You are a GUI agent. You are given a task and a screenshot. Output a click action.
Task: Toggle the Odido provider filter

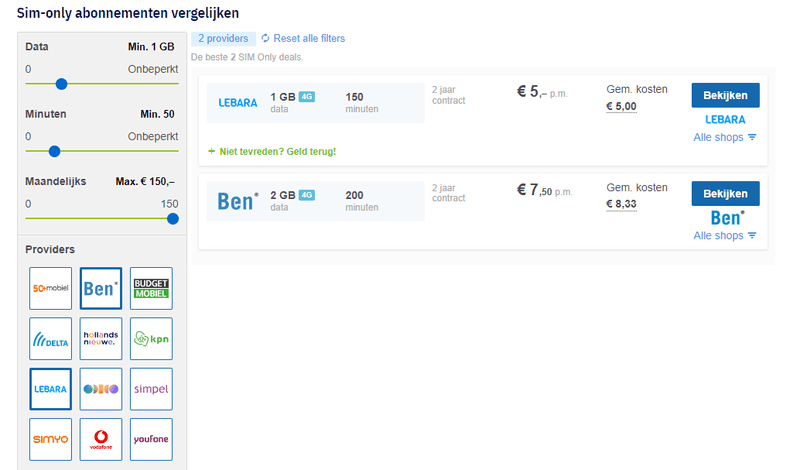(x=101, y=389)
